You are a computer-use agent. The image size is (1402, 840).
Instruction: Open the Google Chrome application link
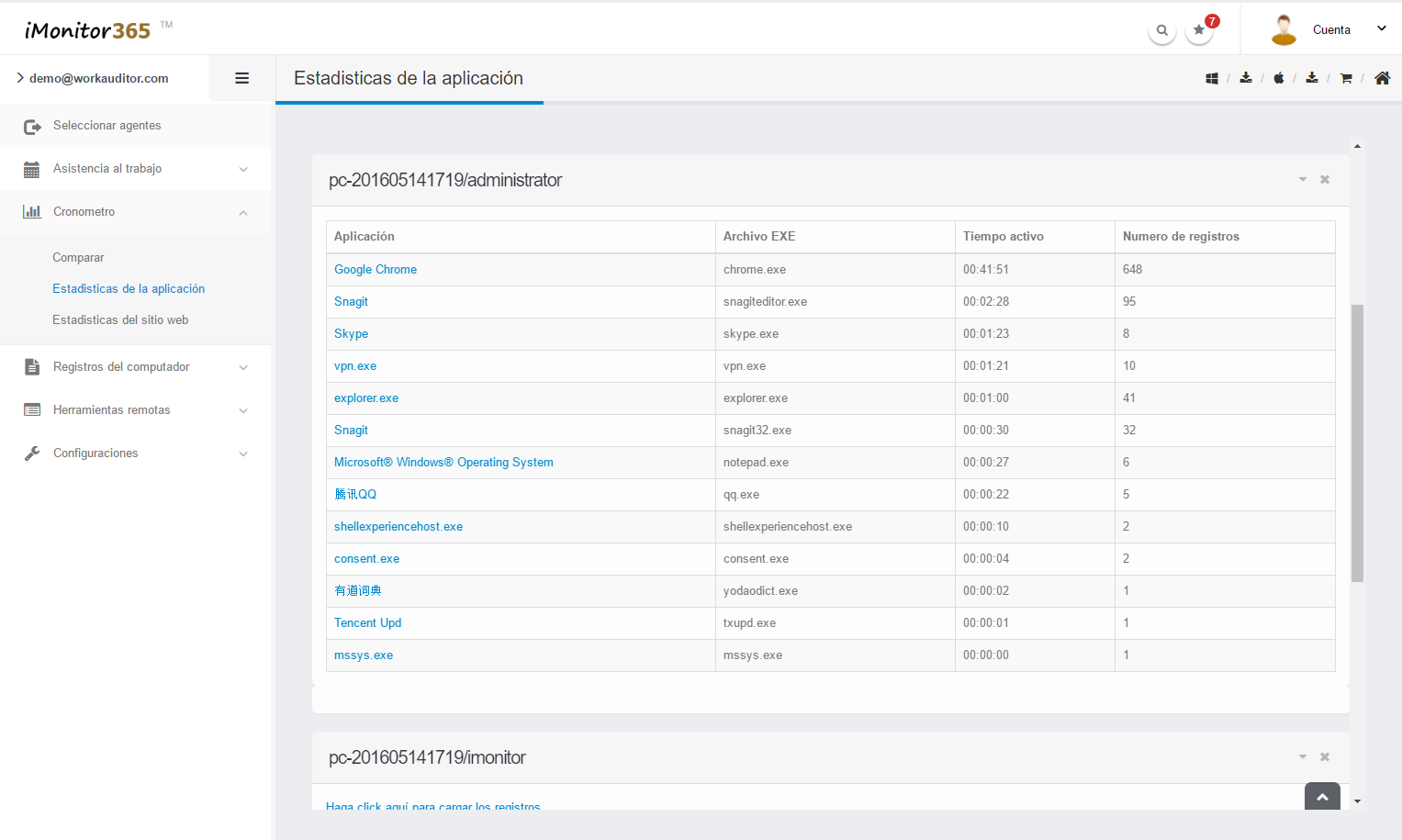(376, 270)
